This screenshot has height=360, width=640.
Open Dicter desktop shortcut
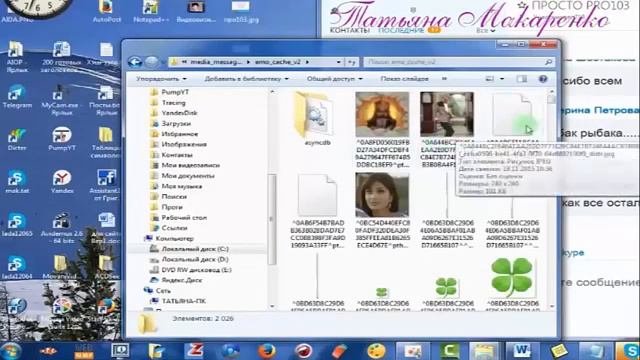[17, 140]
